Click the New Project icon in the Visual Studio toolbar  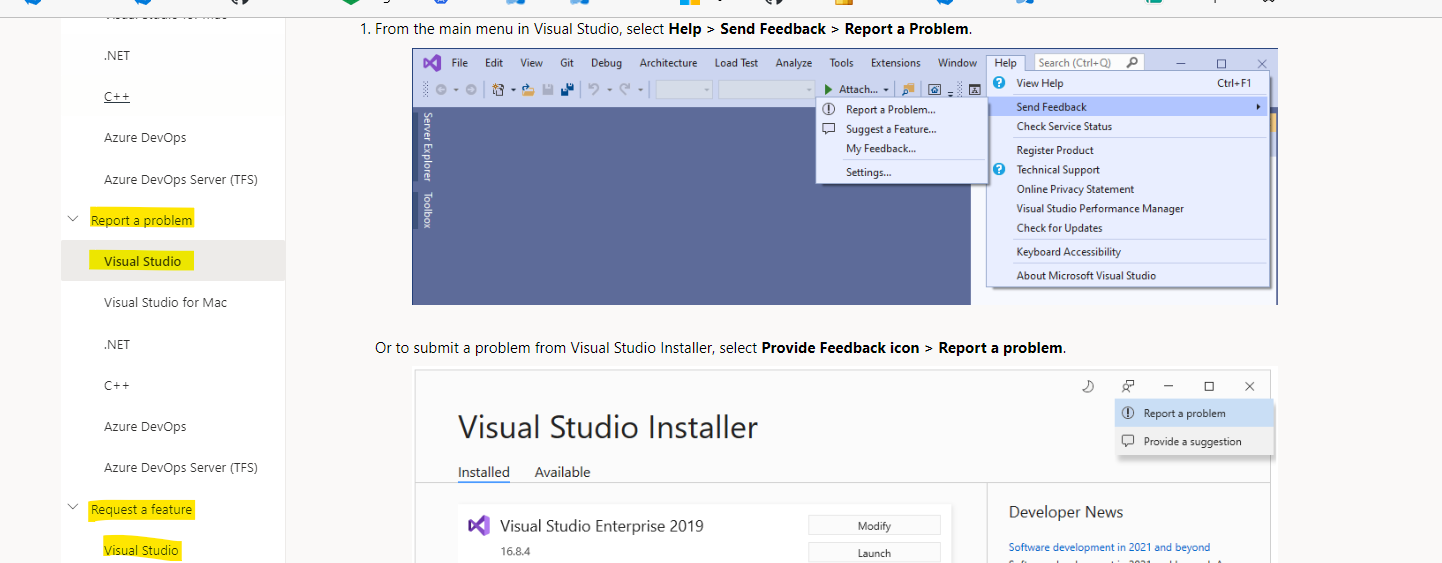coord(498,89)
